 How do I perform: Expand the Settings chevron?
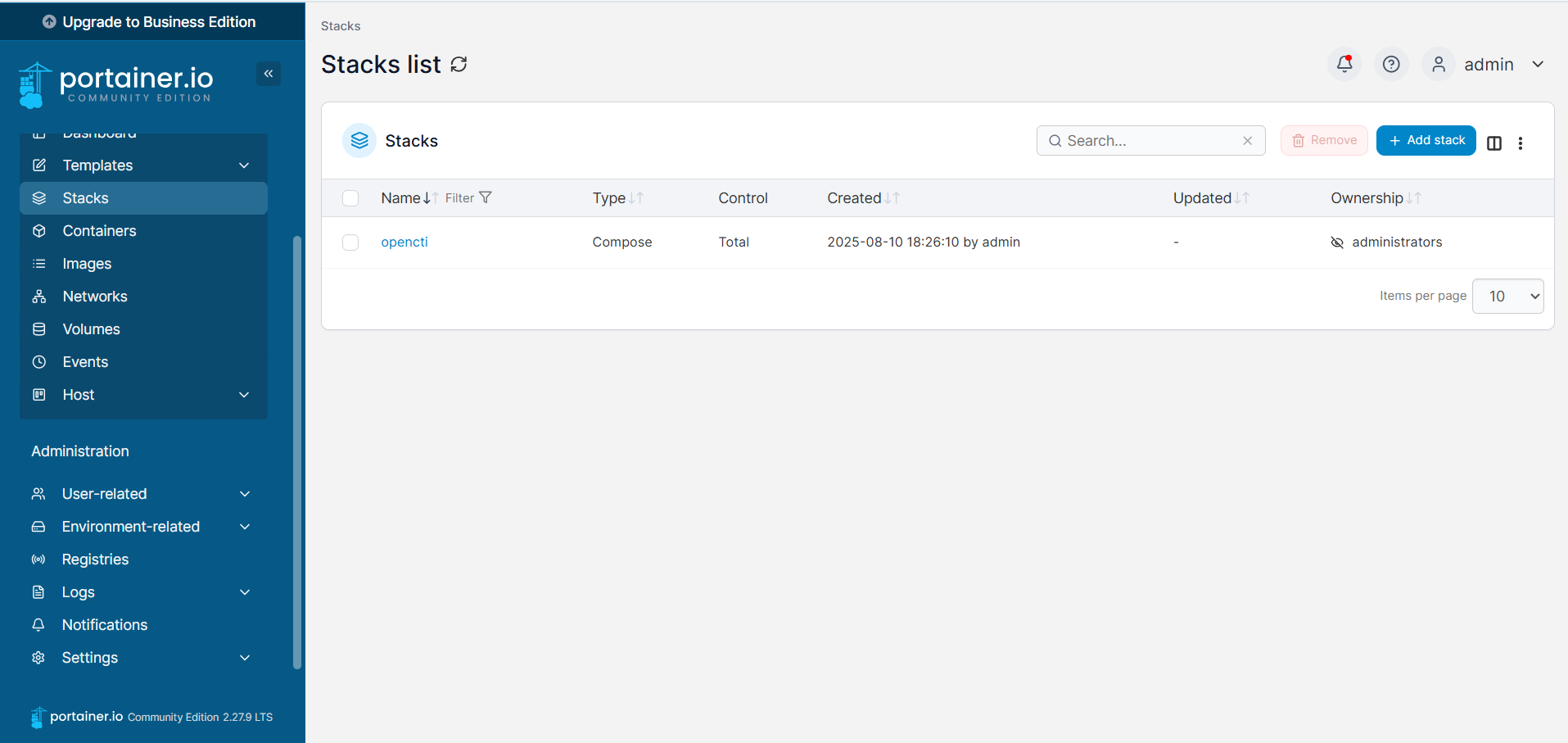245,658
